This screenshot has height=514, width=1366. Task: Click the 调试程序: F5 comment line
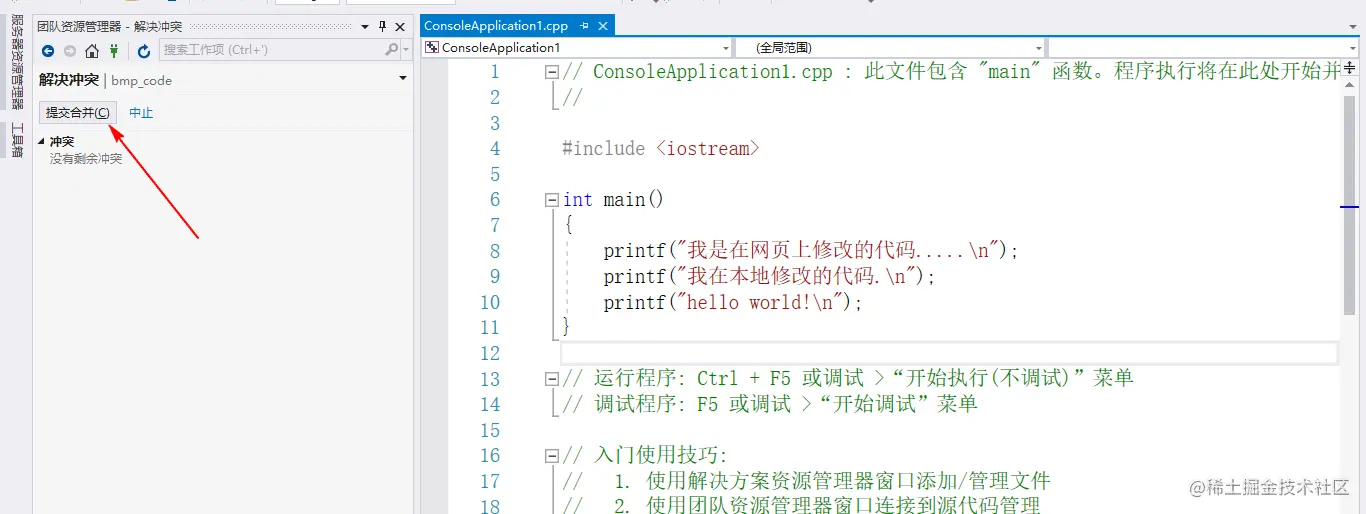[769, 404]
